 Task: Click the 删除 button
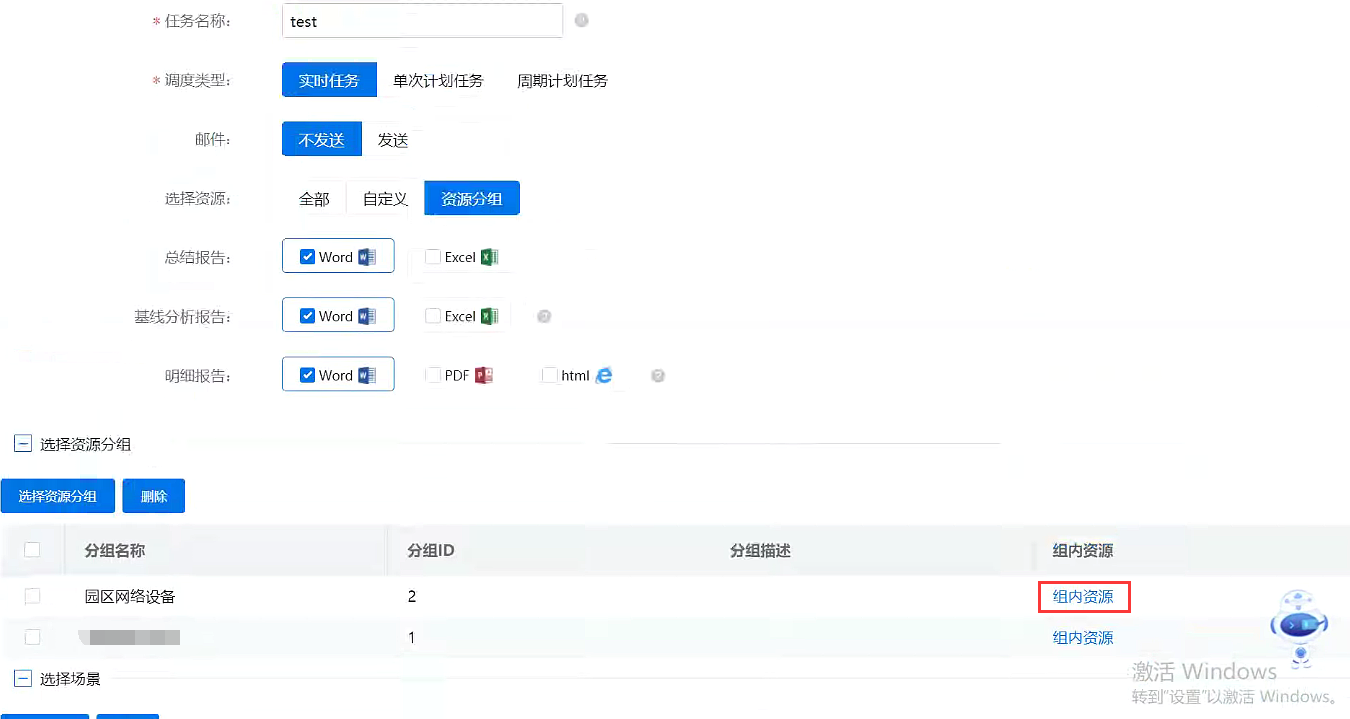click(154, 496)
